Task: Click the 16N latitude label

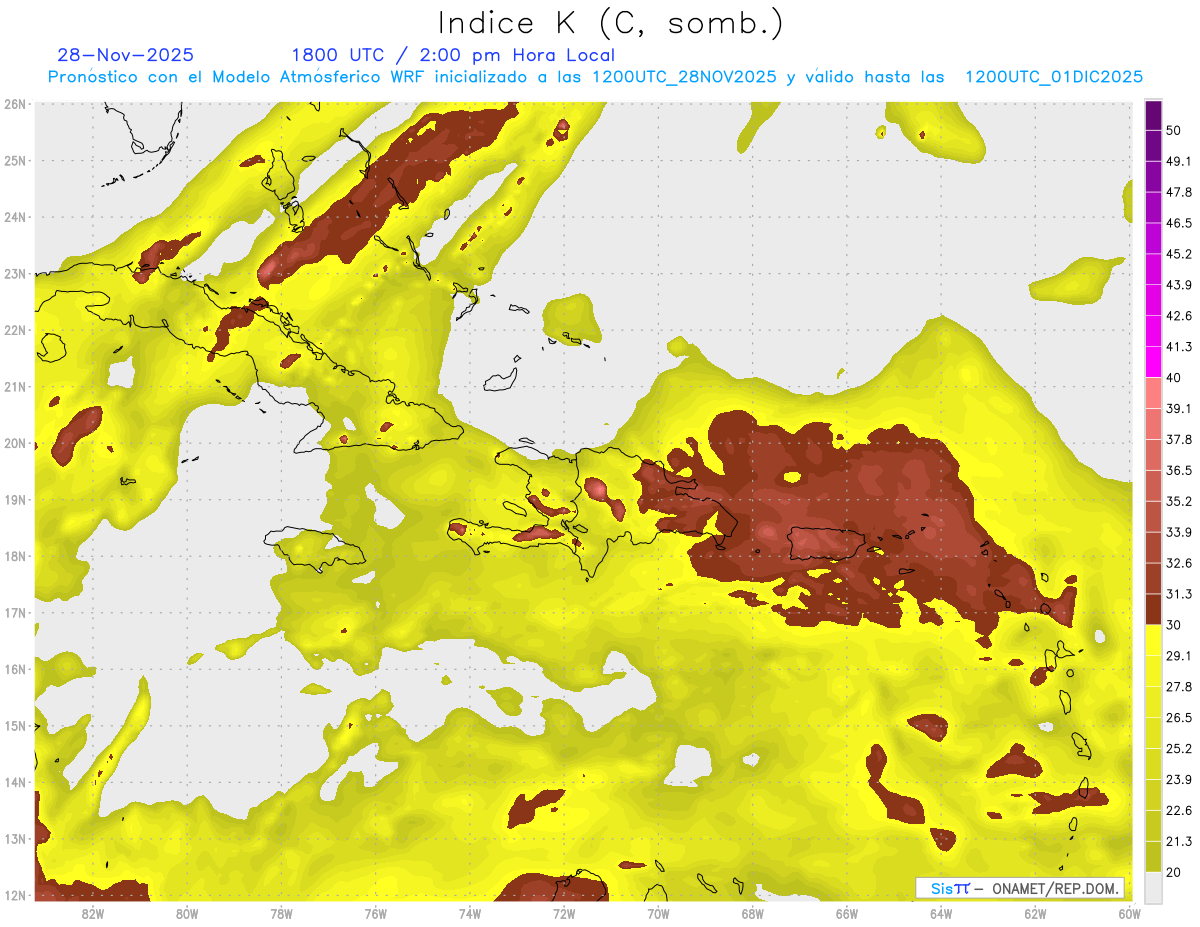Action: point(15,669)
